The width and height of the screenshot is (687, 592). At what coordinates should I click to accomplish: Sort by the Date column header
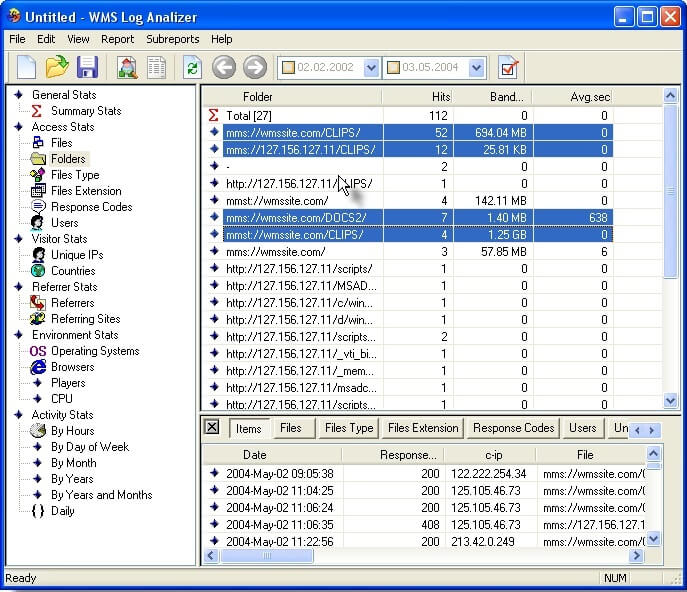tap(273, 455)
